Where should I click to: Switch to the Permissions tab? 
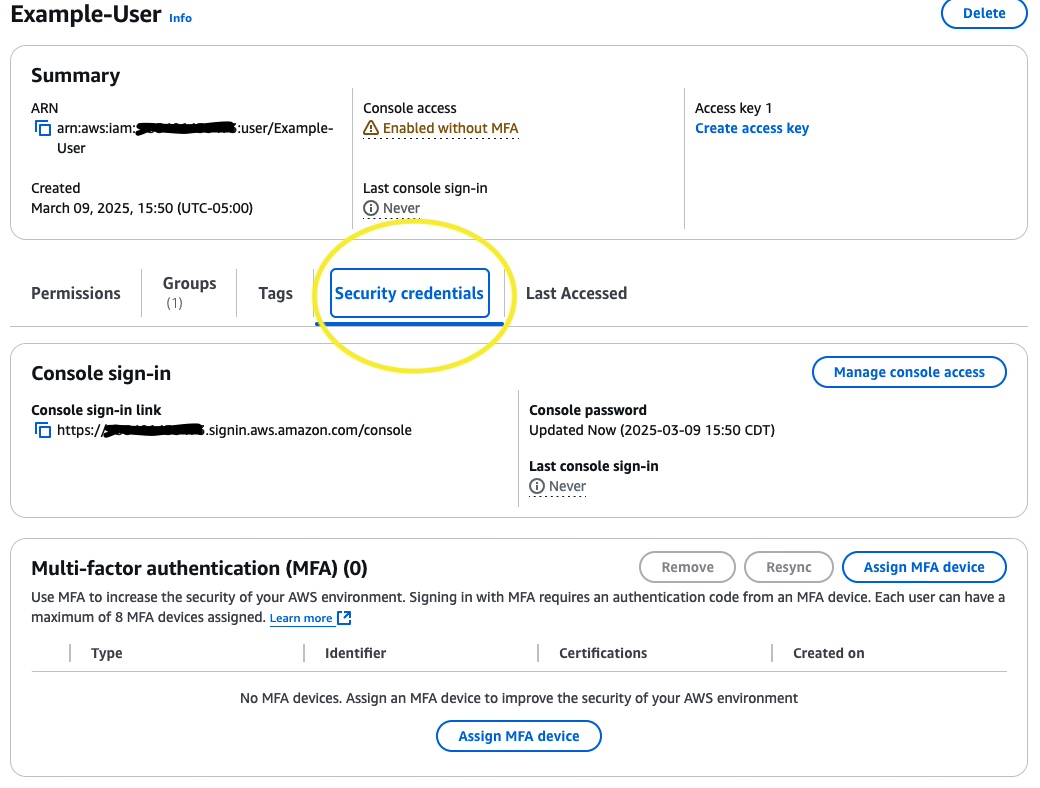pyautogui.click(x=75, y=293)
